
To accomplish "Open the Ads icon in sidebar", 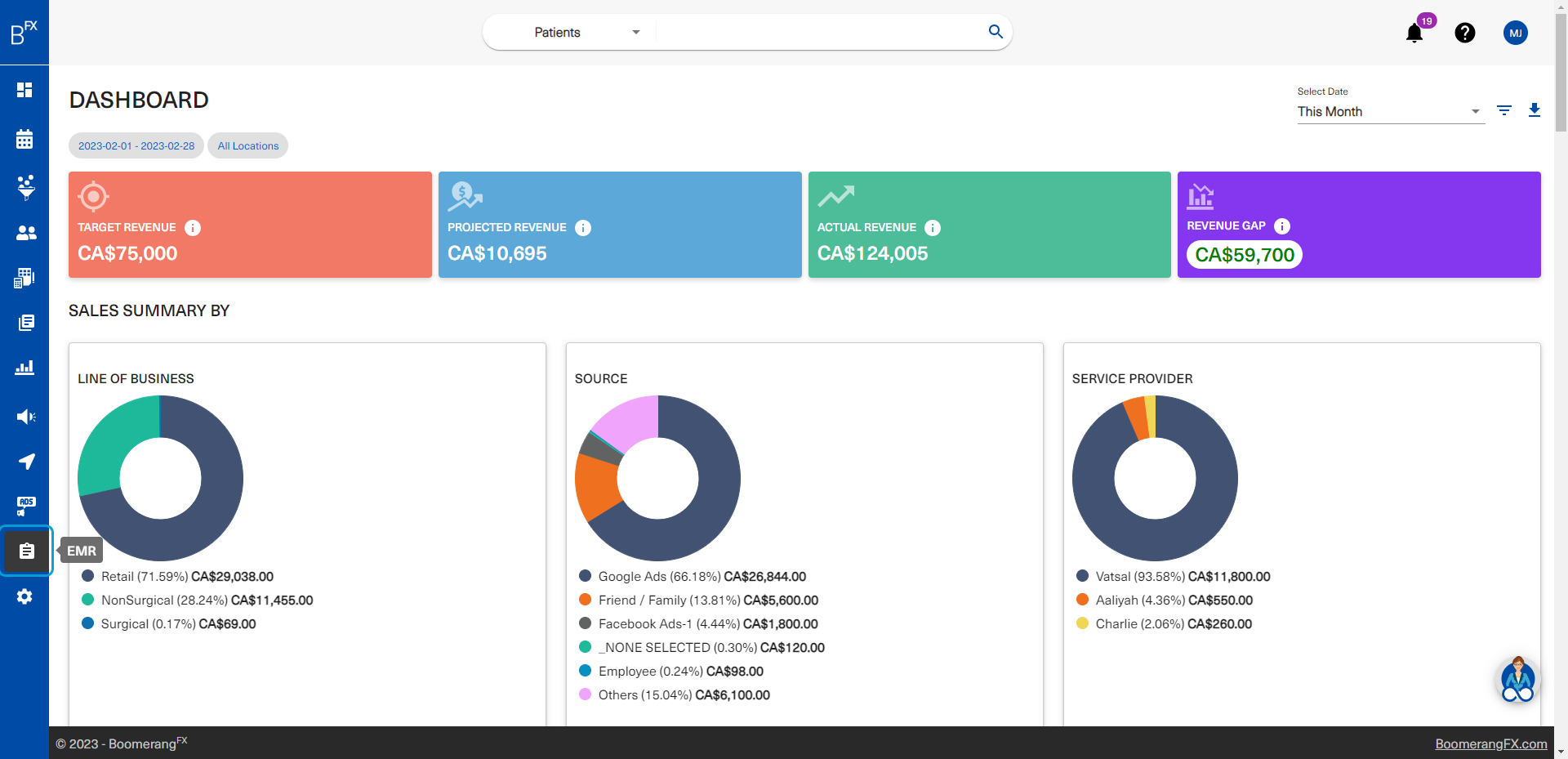I will (x=26, y=507).
